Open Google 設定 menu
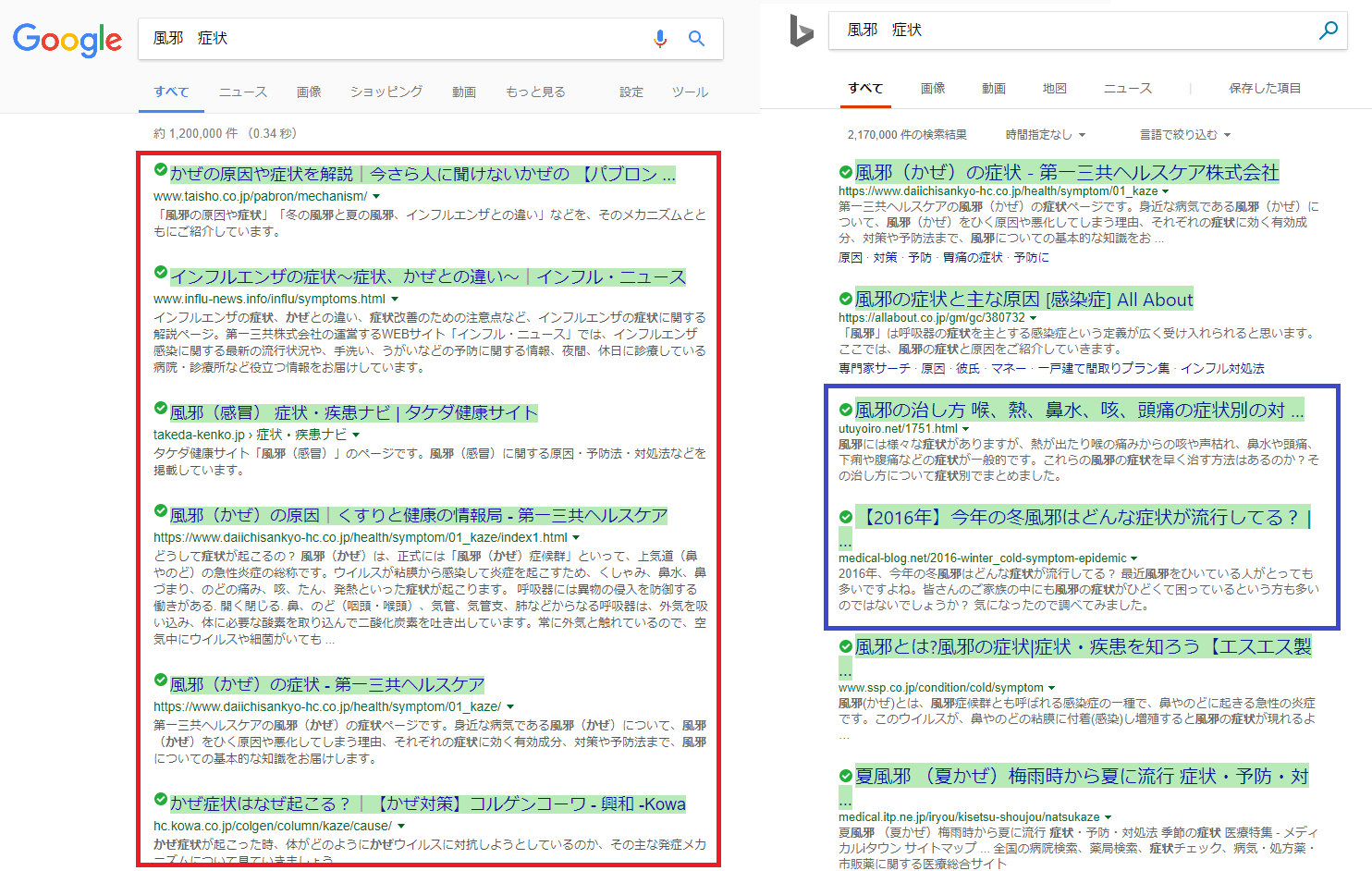The image size is (1372, 871). coord(631,92)
